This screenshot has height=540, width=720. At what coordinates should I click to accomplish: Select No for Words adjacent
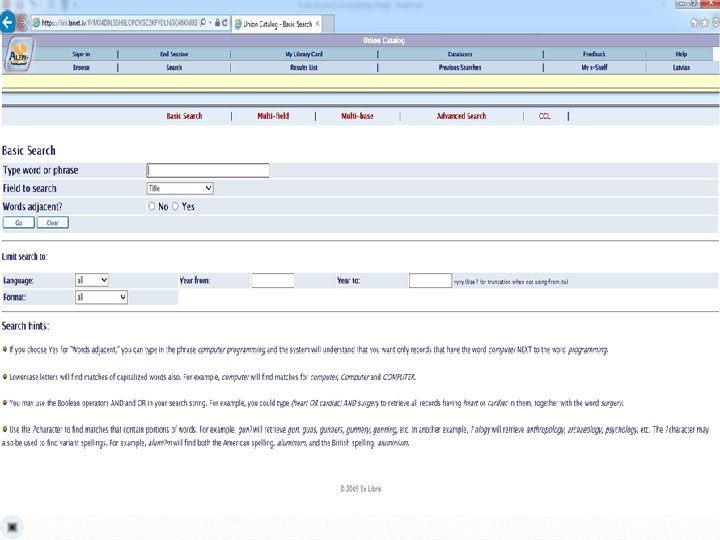coord(152,207)
